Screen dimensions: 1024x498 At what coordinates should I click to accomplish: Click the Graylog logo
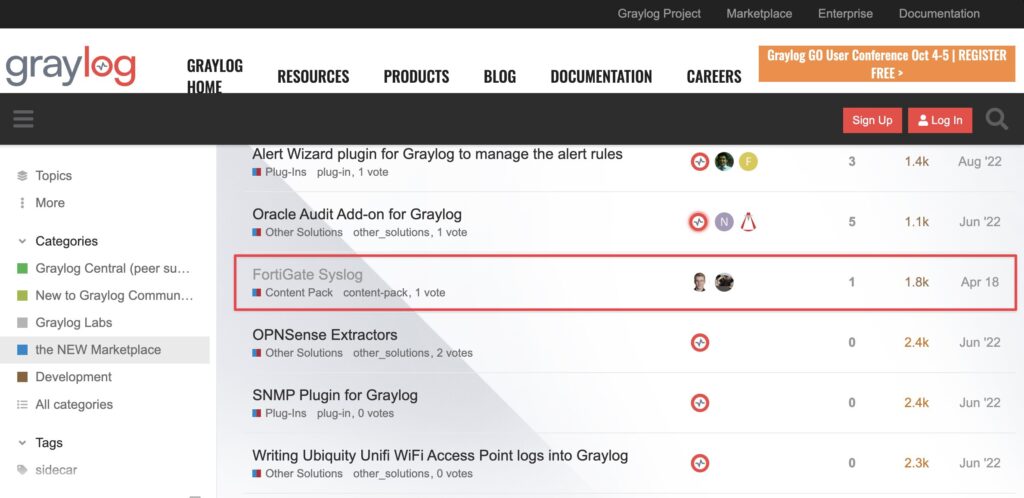71,67
